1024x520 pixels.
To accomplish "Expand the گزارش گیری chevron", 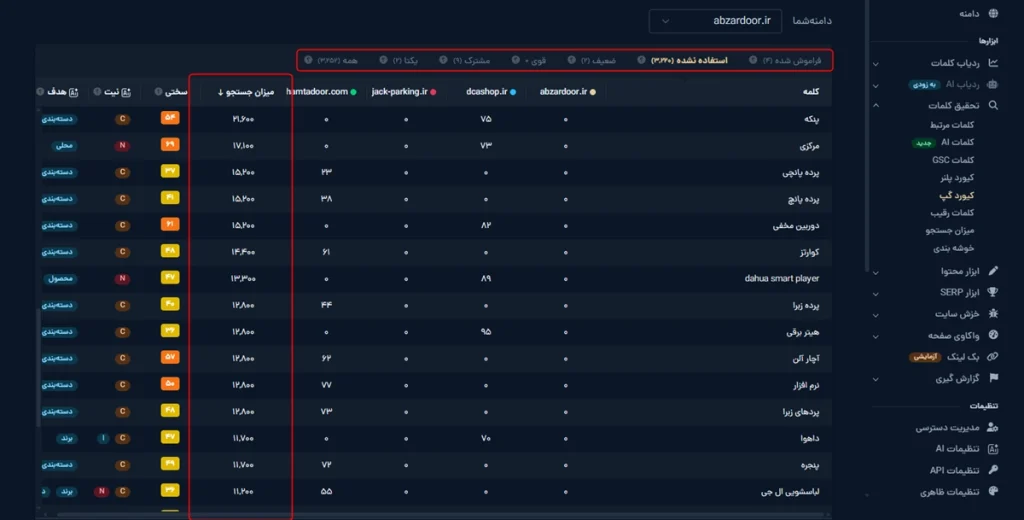I will (876, 379).
